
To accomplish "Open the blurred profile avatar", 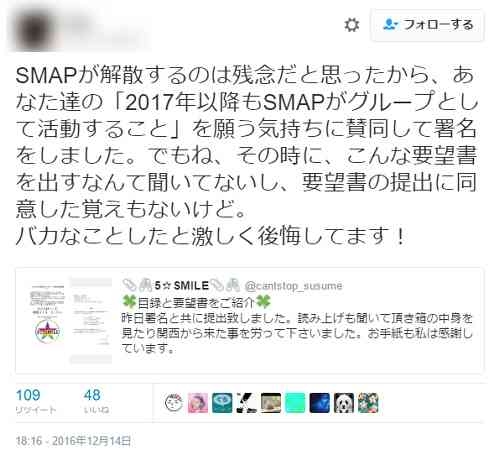I will coord(35,29).
